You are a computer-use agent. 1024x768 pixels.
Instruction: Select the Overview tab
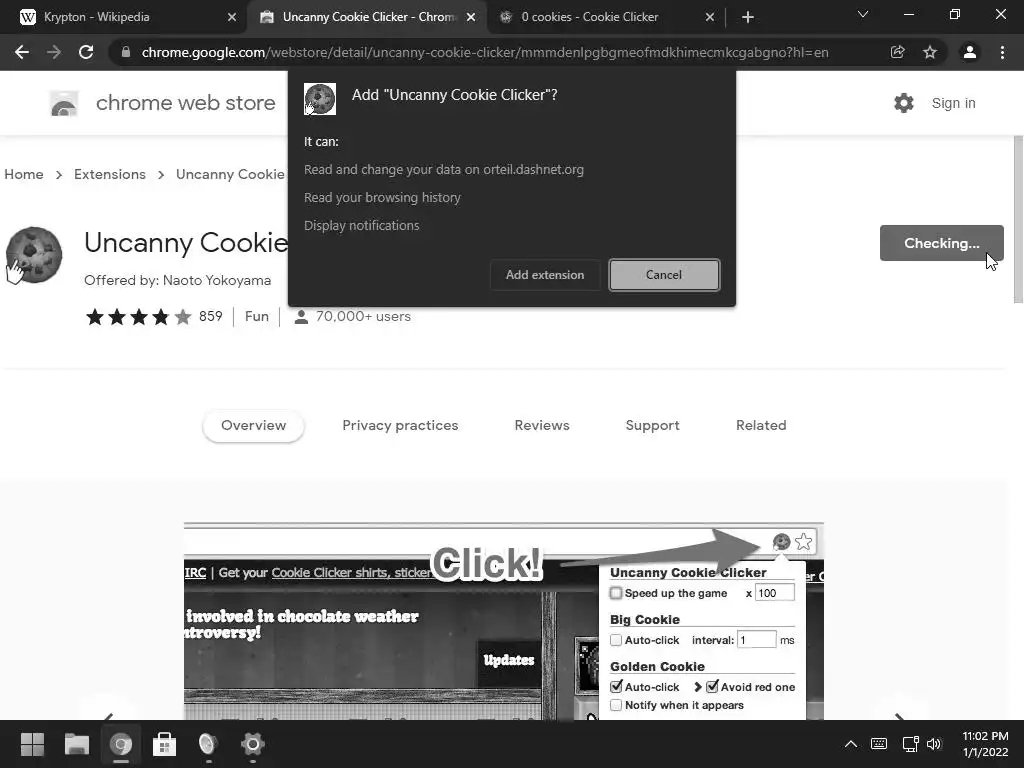point(253,425)
